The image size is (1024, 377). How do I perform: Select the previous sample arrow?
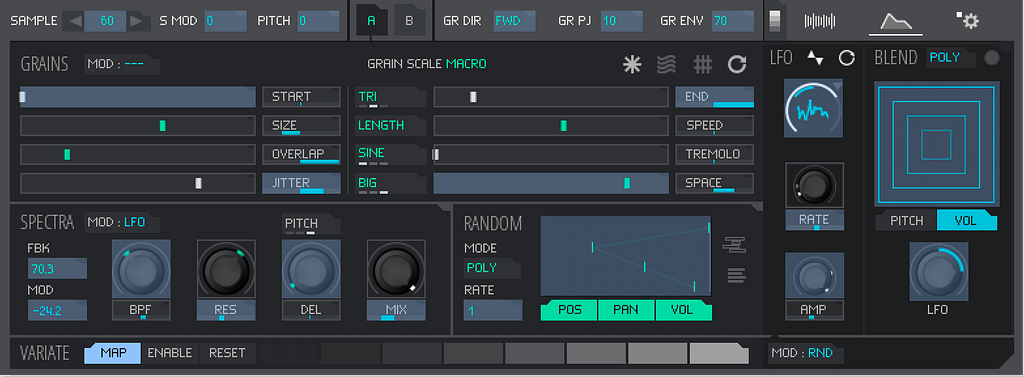click(76, 21)
